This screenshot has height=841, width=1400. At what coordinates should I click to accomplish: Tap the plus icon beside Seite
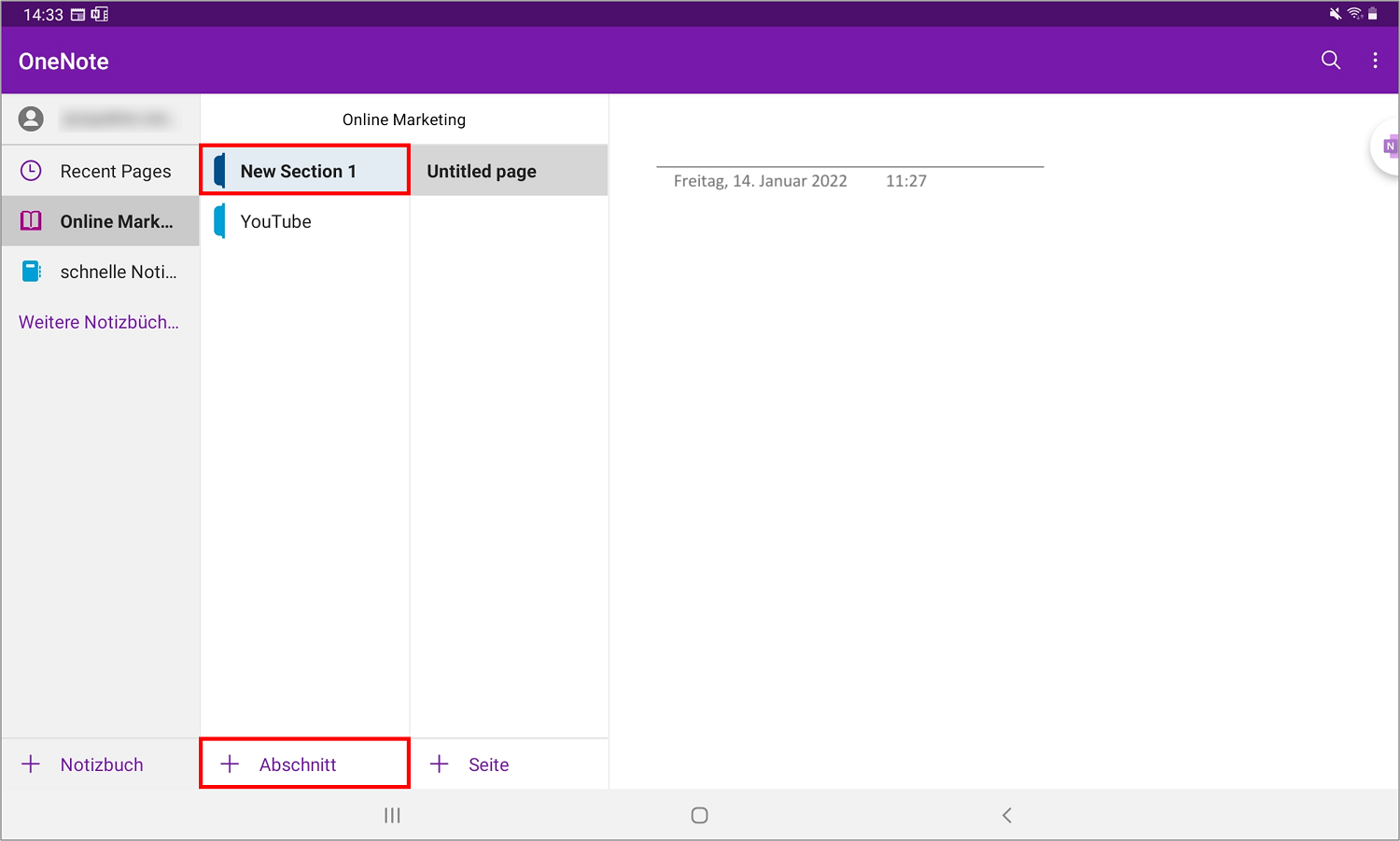[440, 764]
